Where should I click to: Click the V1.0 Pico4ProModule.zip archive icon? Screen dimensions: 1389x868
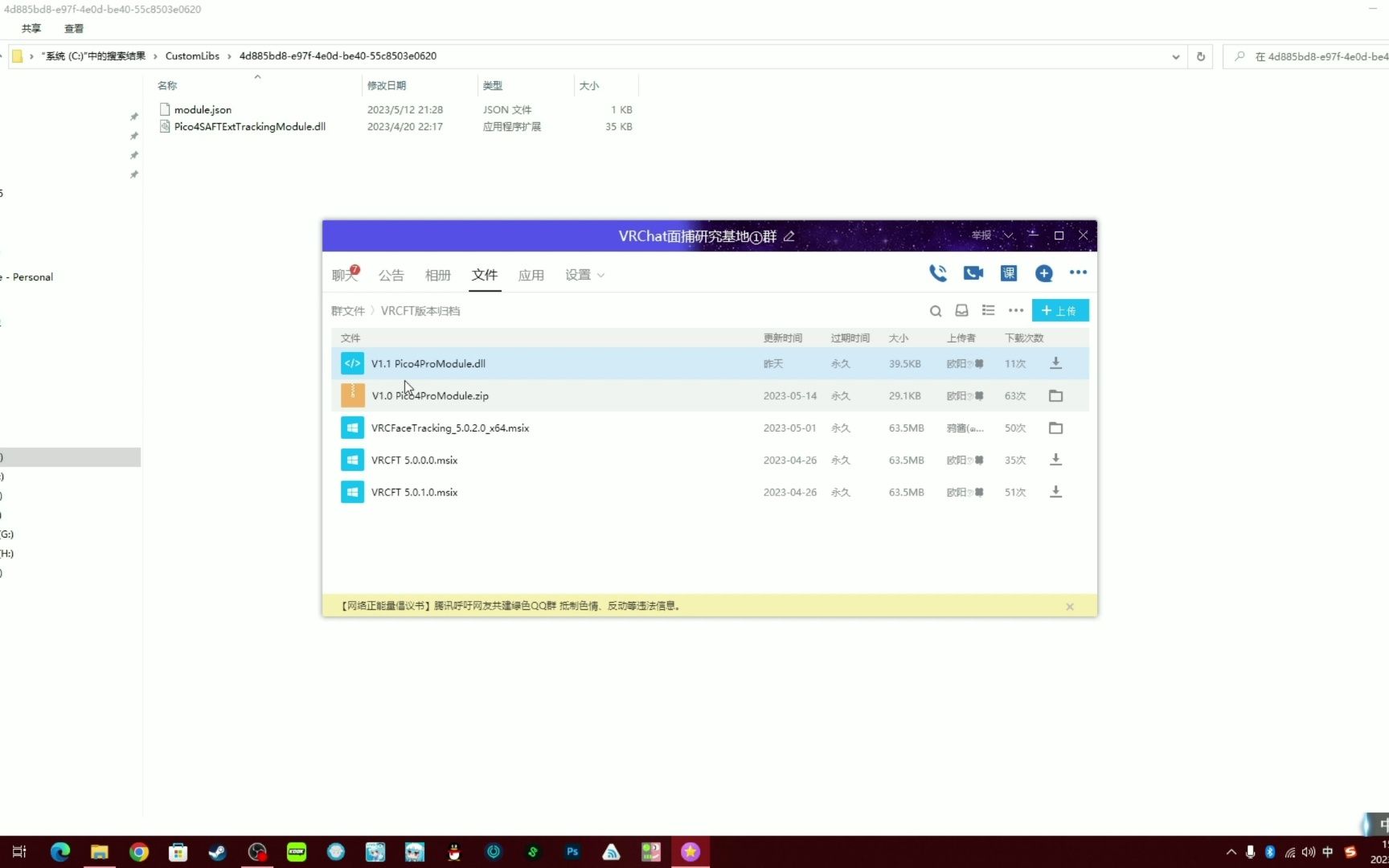352,395
